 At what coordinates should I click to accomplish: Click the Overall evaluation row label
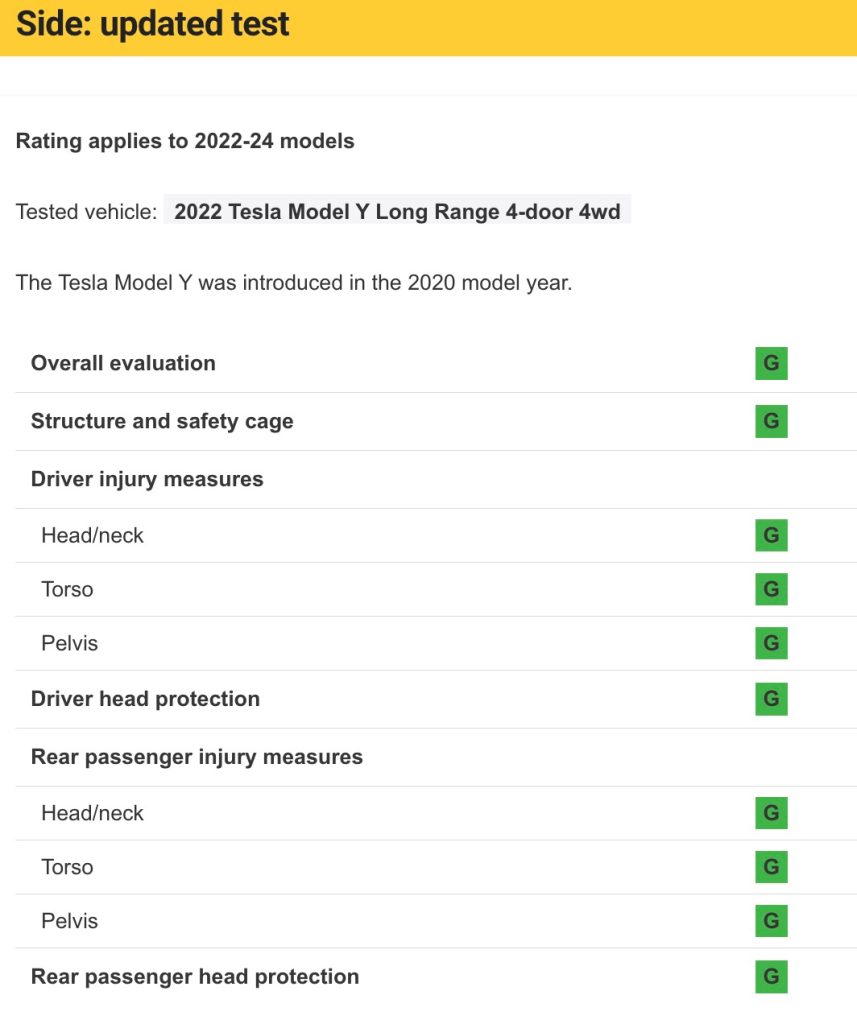coord(123,363)
